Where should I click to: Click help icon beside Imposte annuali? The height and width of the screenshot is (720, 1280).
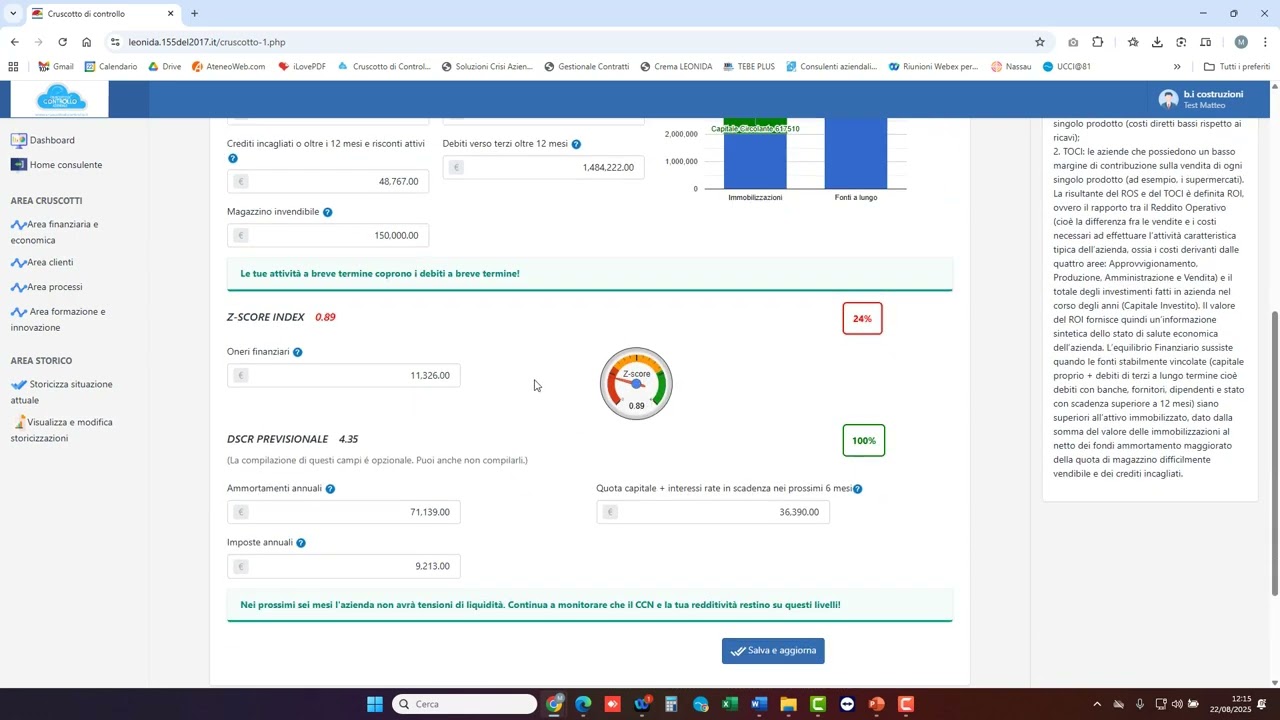pos(301,543)
